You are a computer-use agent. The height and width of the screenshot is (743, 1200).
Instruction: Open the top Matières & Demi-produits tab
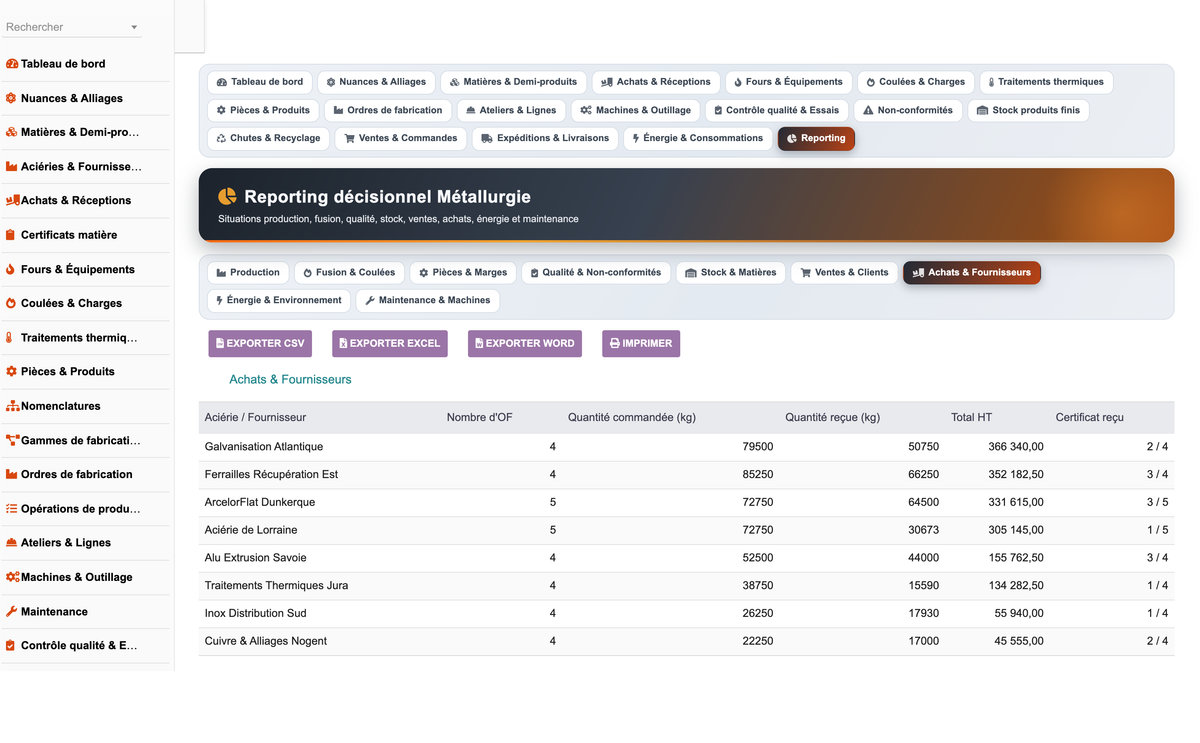tap(513, 82)
